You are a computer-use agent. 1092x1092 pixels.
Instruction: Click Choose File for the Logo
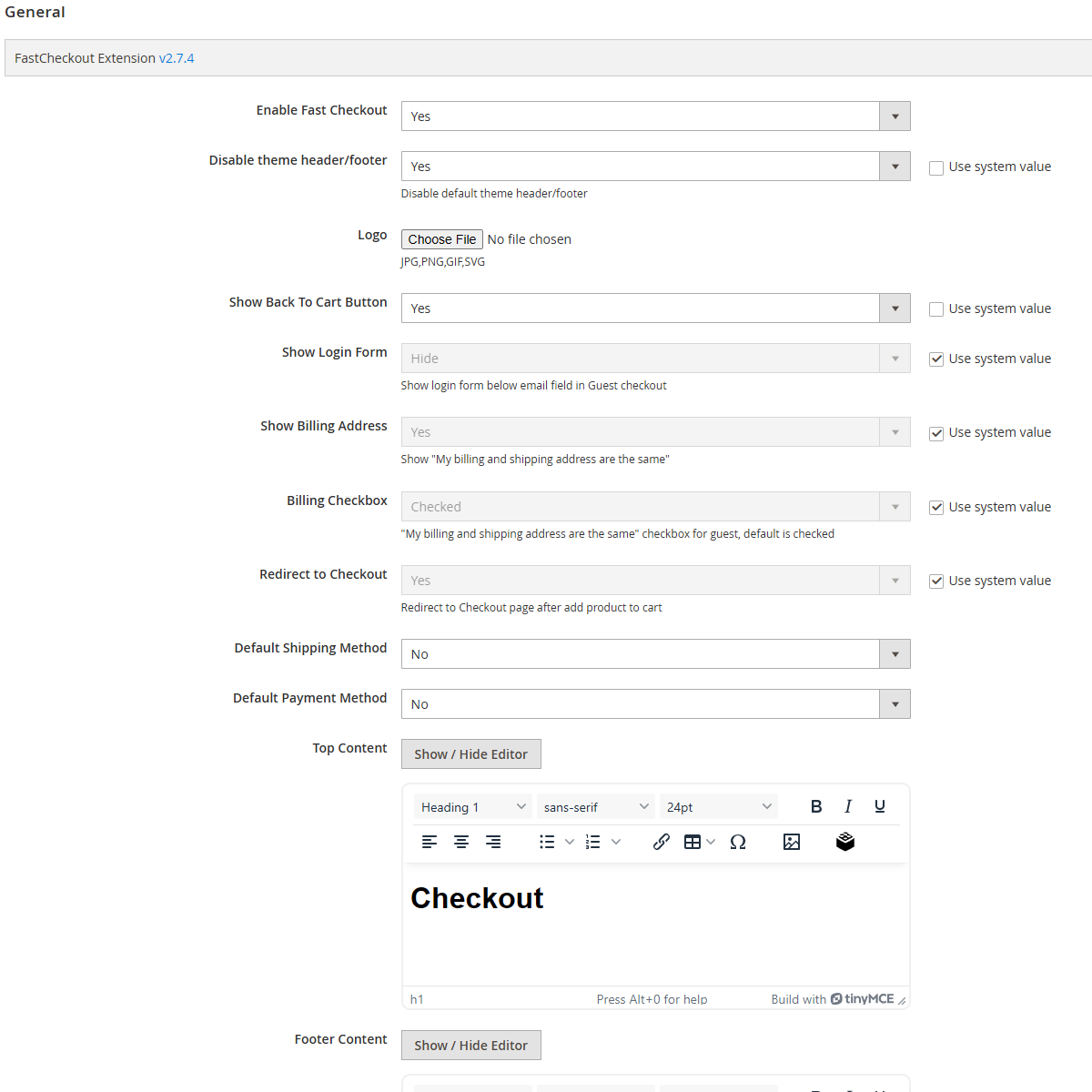(441, 239)
